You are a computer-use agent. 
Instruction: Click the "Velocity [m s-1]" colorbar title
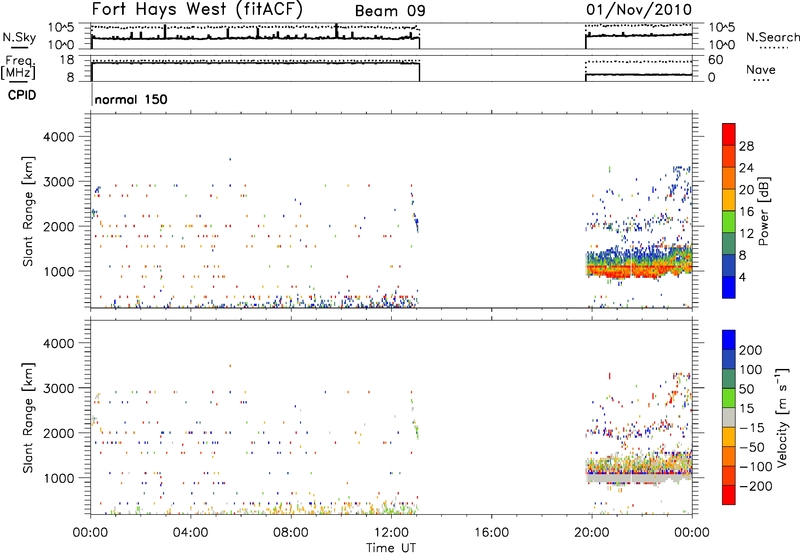tap(783, 417)
